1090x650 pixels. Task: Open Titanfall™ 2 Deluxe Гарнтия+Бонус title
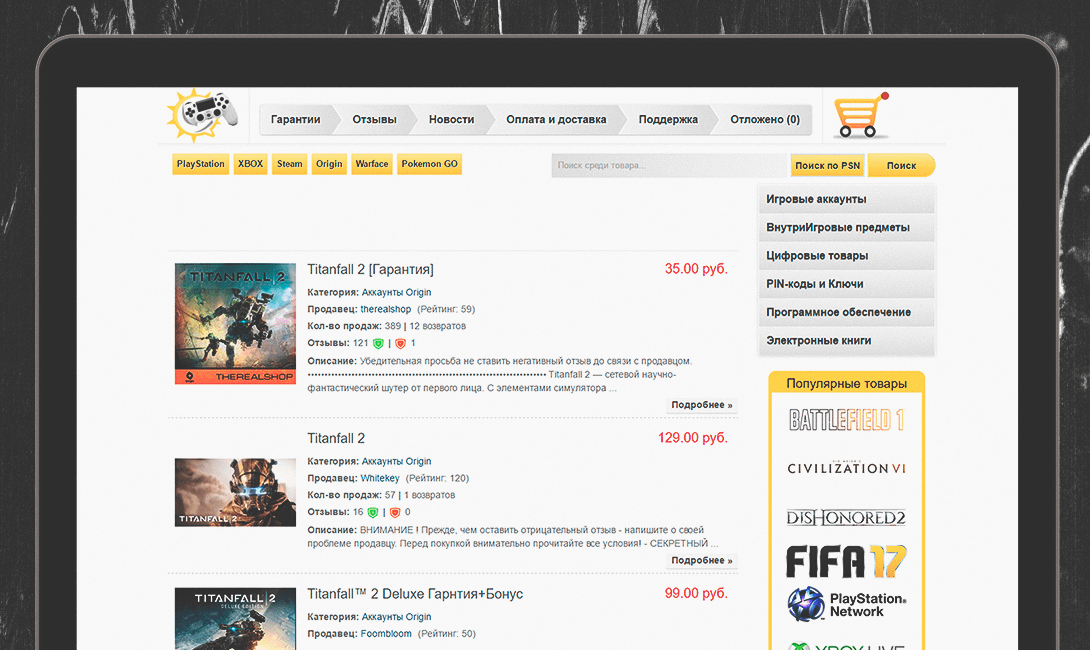coord(415,594)
